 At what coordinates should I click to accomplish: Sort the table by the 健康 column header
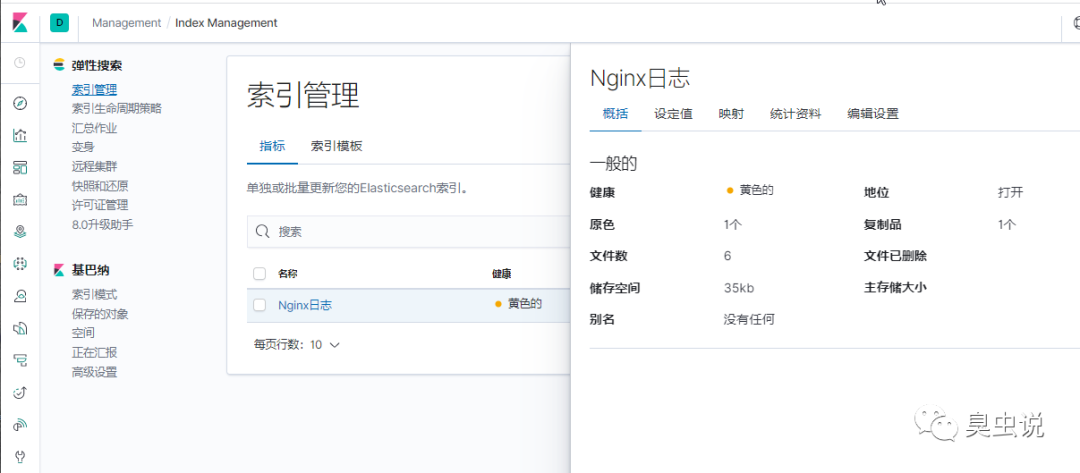click(501, 273)
